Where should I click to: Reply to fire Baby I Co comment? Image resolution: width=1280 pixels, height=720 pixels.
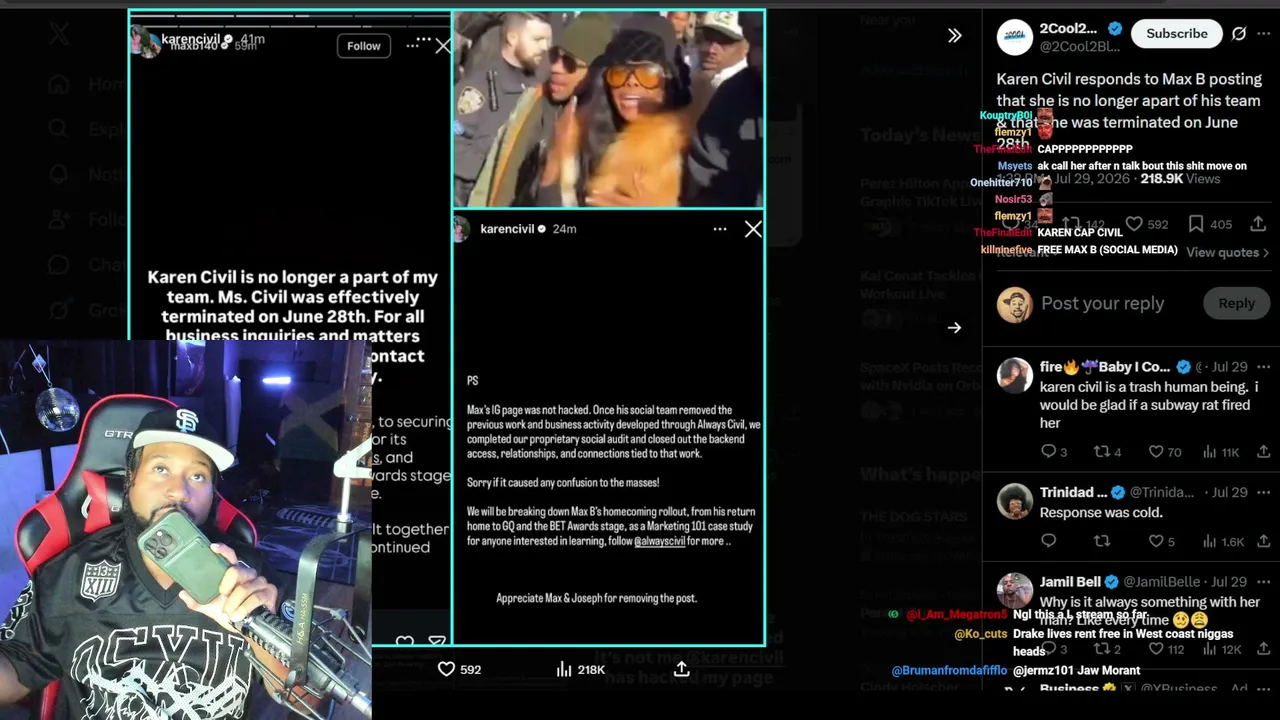1054,452
